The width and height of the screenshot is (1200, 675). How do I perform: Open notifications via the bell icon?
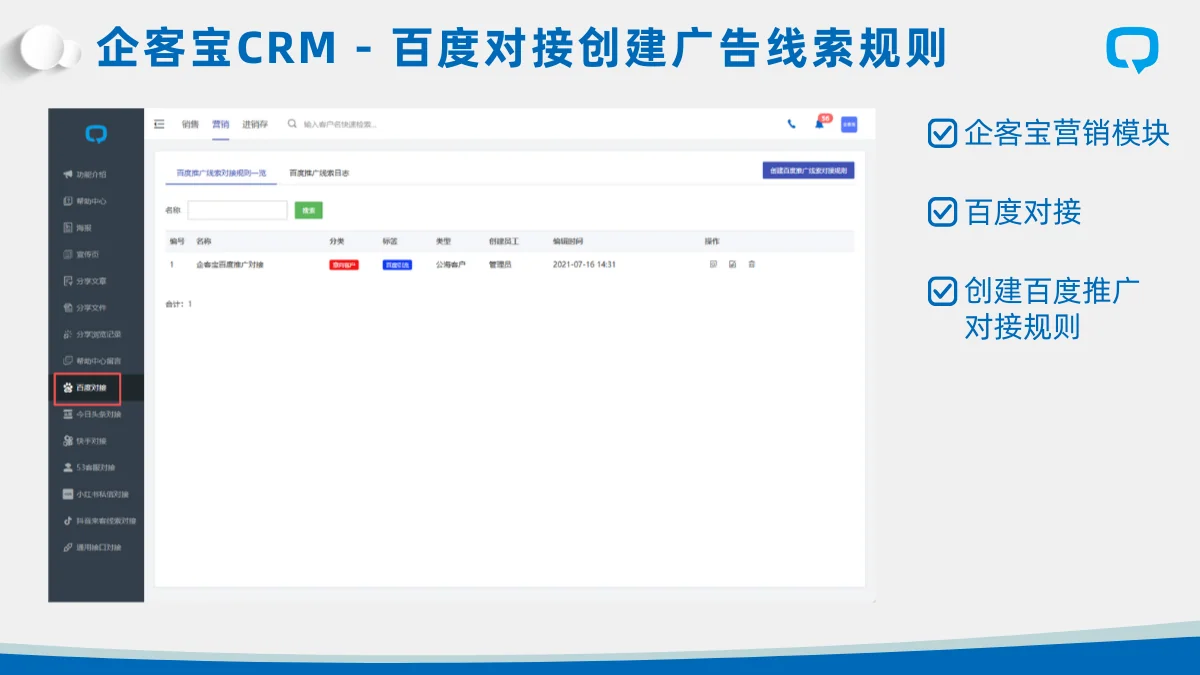[x=820, y=124]
